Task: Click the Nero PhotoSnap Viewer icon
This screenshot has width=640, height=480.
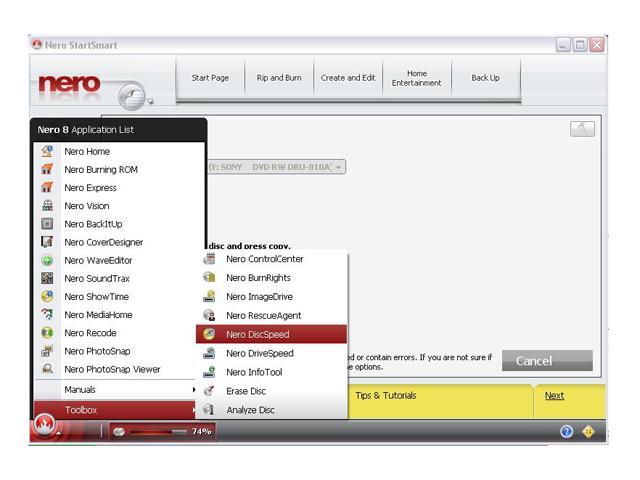Action: click(47, 369)
